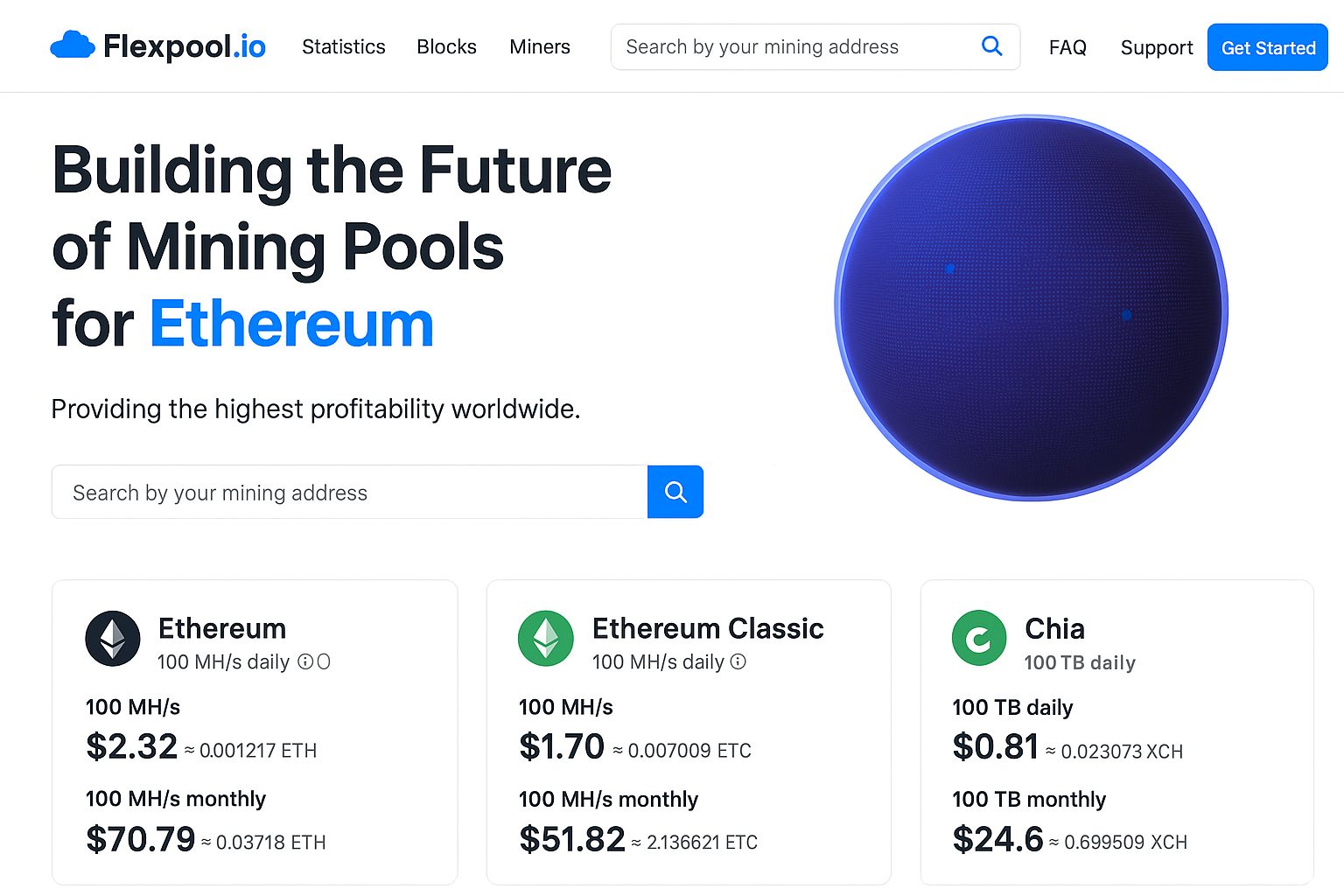Image resolution: width=1344 pixels, height=896 pixels.
Task: Click the glowing blue sphere graphic
Action: click(1031, 306)
